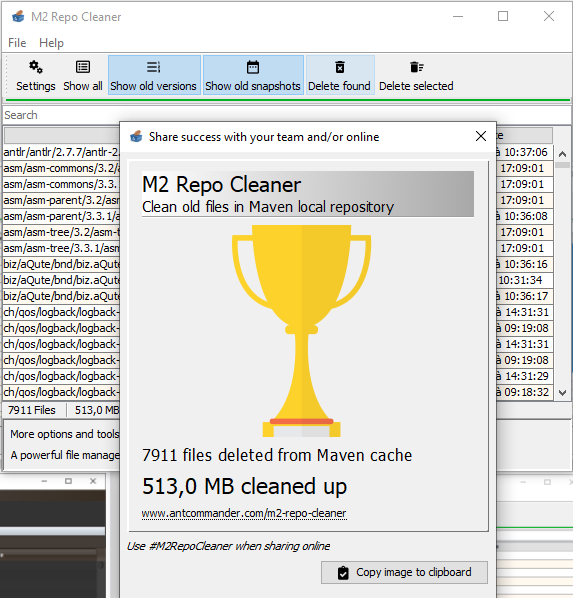573x598 pixels.
Task: Click the More options and tools text
Action: (x=65, y=434)
